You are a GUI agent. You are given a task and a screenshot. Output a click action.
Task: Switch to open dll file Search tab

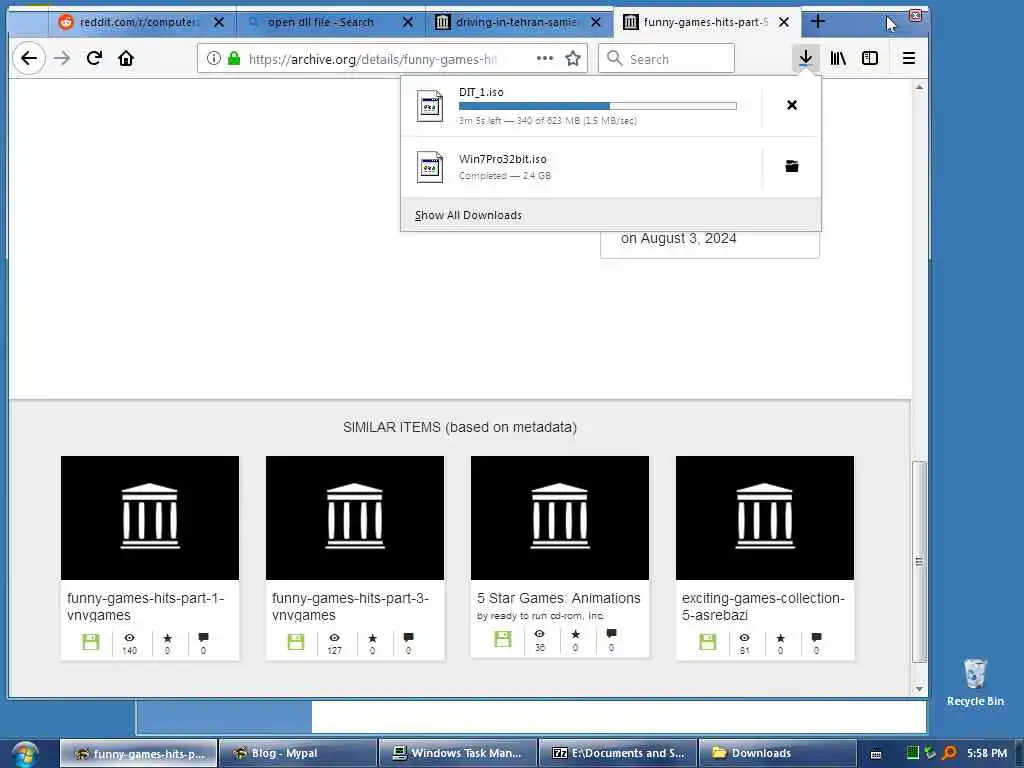point(330,22)
